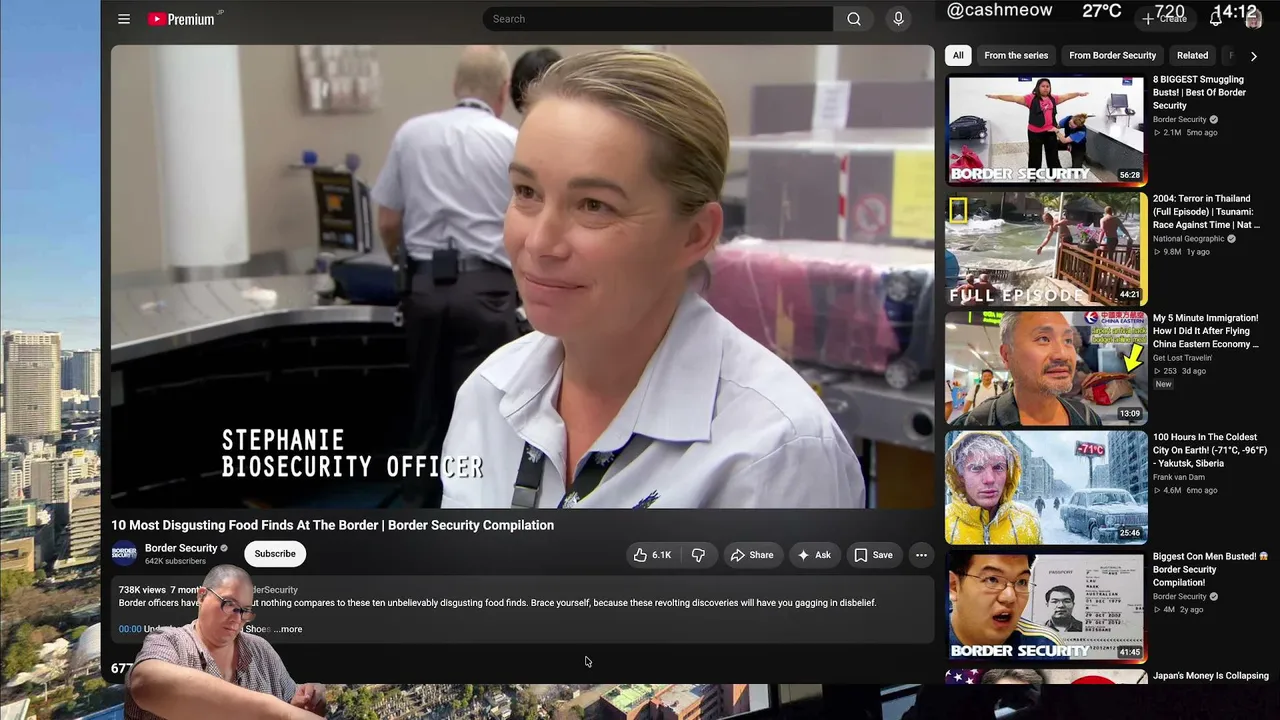This screenshot has width=1280, height=720.
Task: Click the 738K views text in the description
Action: [142, 590]
